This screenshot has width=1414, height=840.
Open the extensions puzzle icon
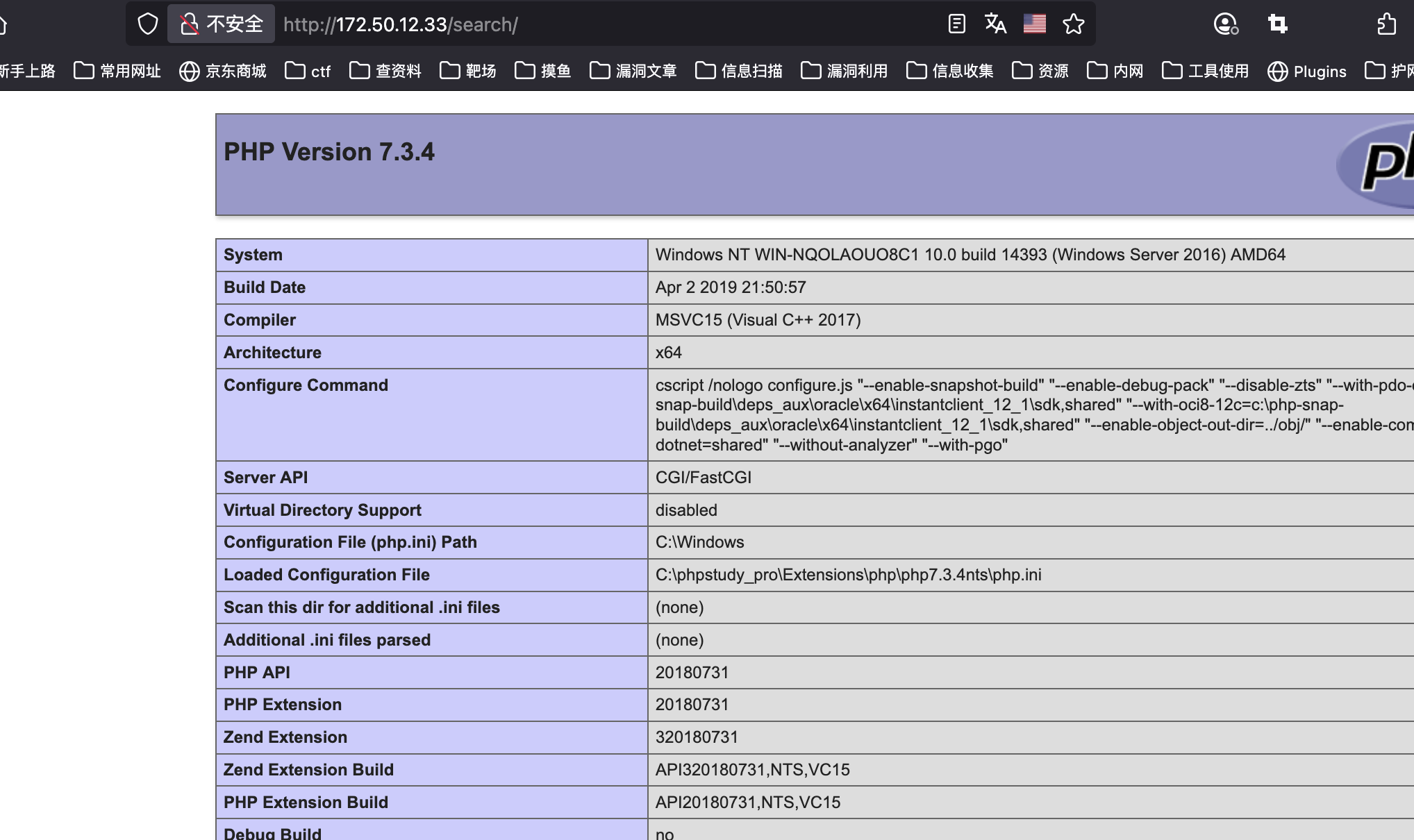(x=1386, y=24)
